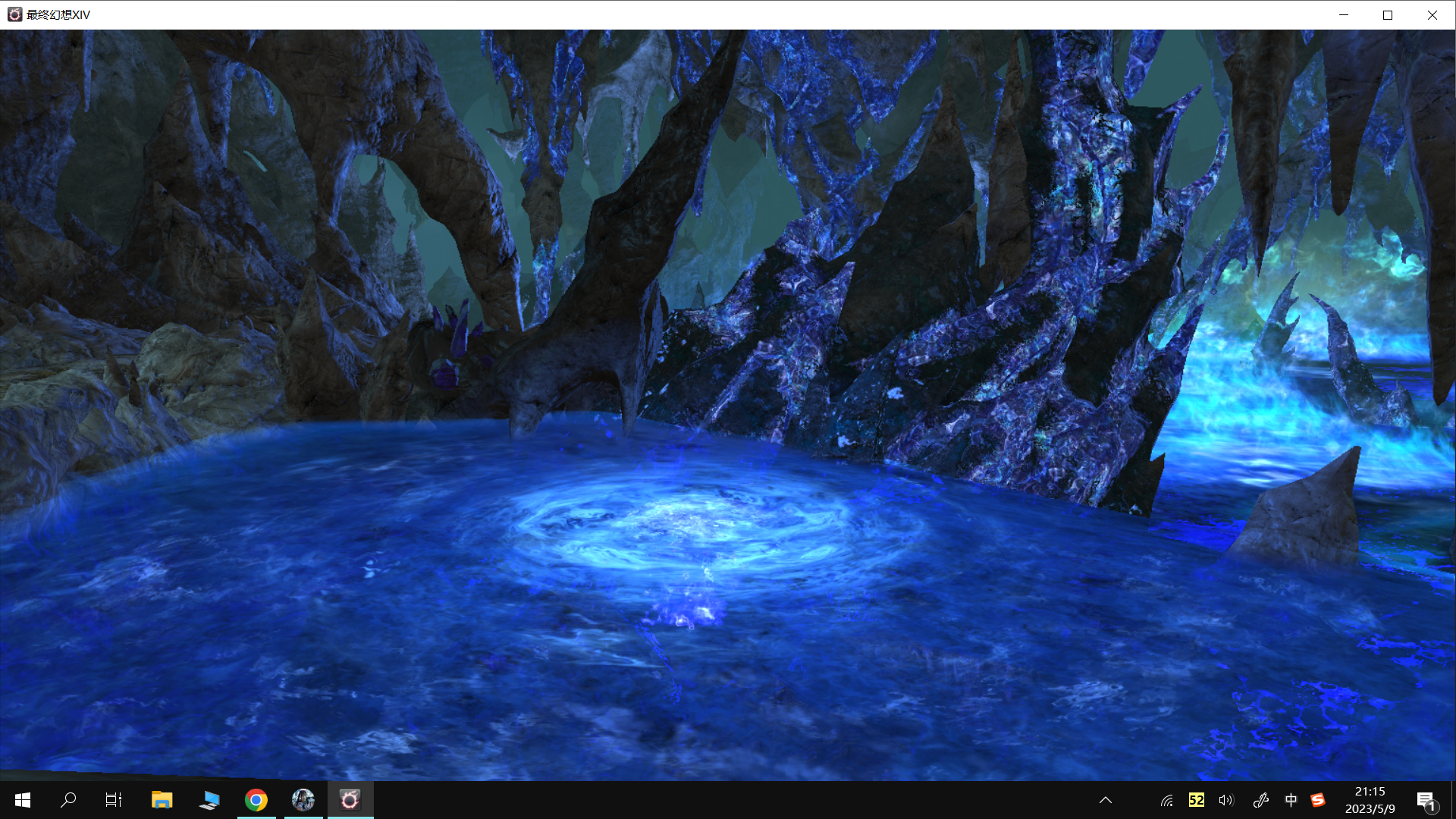The height and width of the screenshot is (819, 1456).
Task: Launch File Explorer from the taskbar
Action: click(162, 800)
